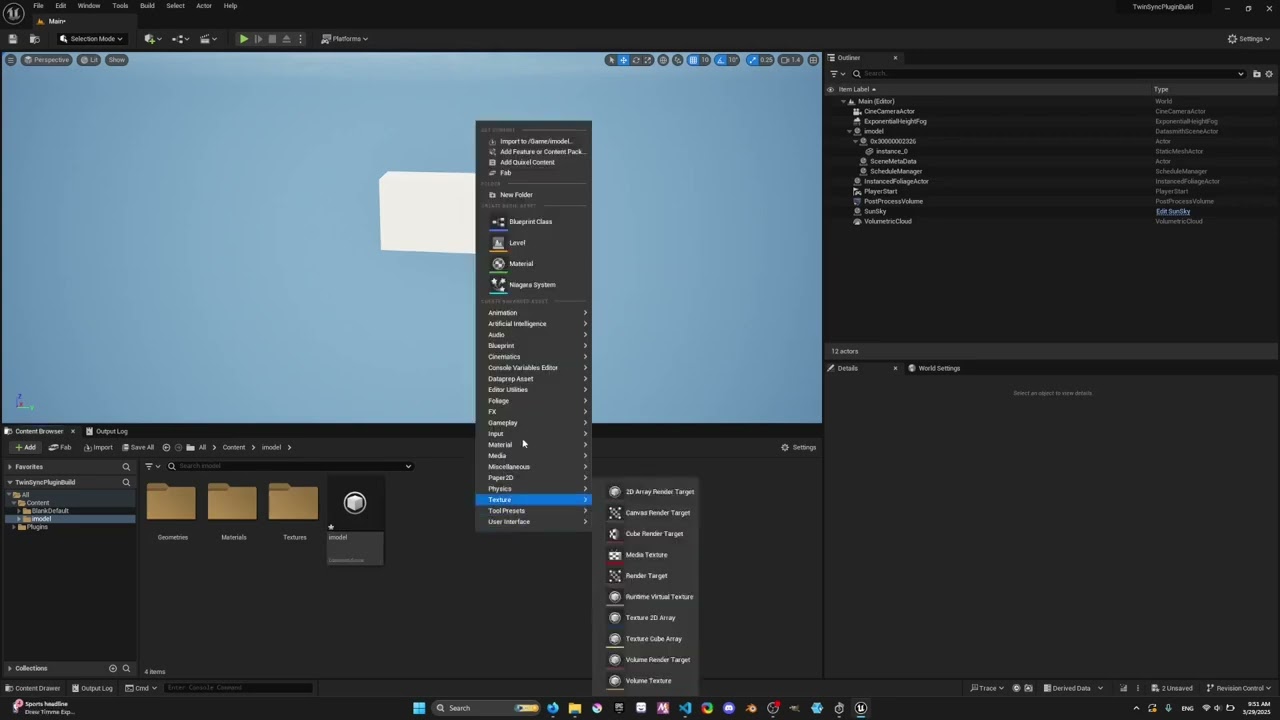Open the viewport Show menu
The width and height of the screenshot is (1280, 720).
117,60
